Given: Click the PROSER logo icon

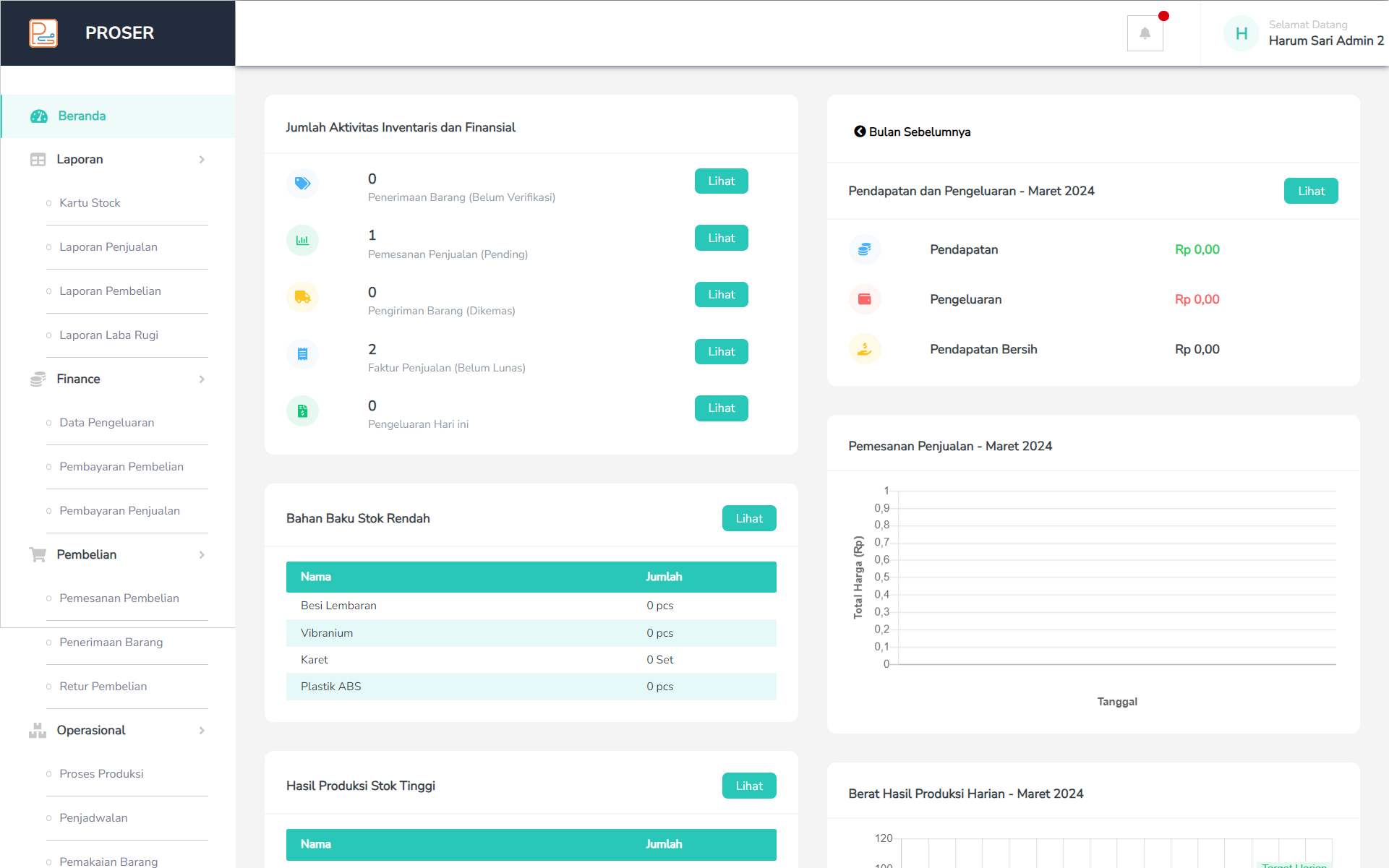Looking at the screenshot, I should coord(43,33).
